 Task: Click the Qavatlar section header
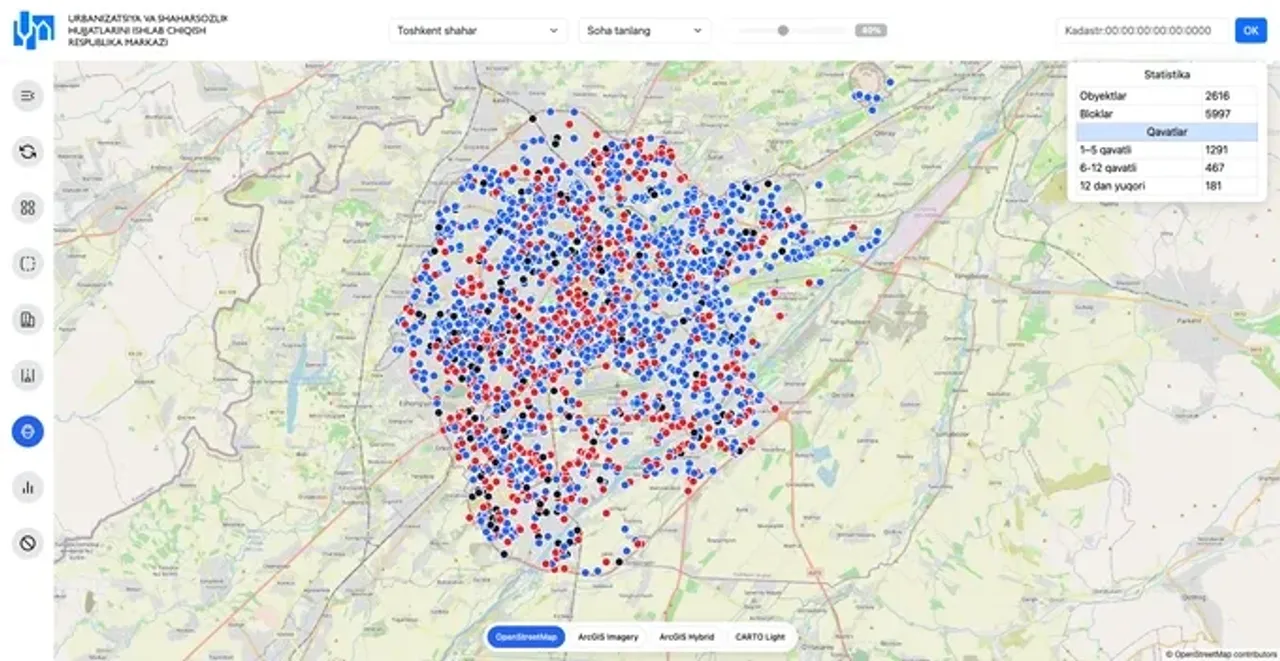click(1167, 132)
